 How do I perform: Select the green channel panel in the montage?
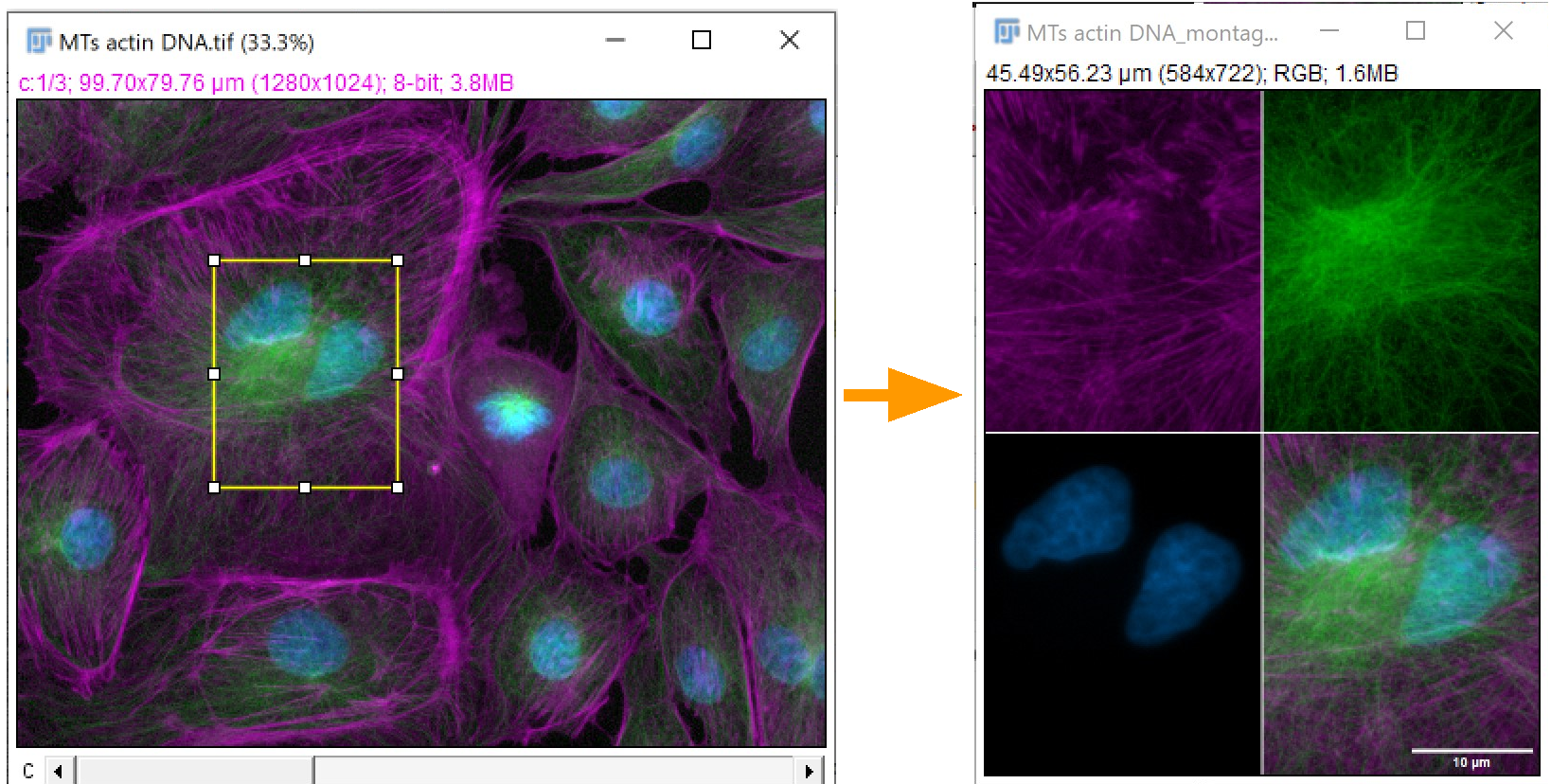1401,261
